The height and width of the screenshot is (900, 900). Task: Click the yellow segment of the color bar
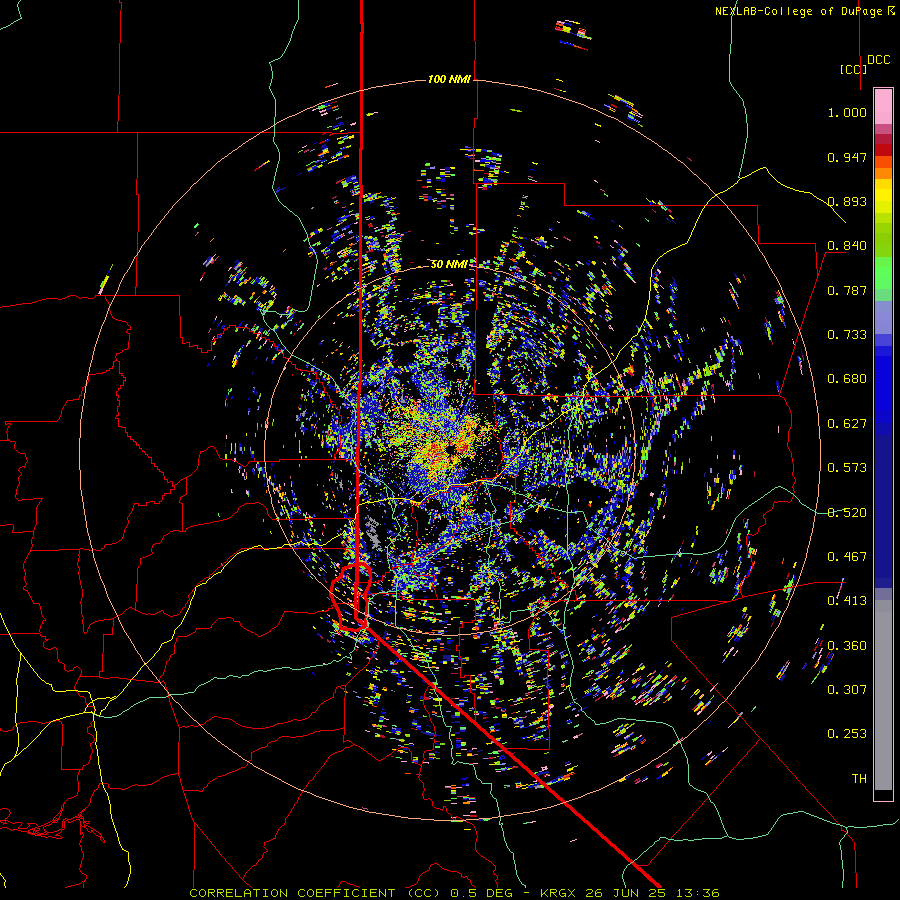[883, 196]
